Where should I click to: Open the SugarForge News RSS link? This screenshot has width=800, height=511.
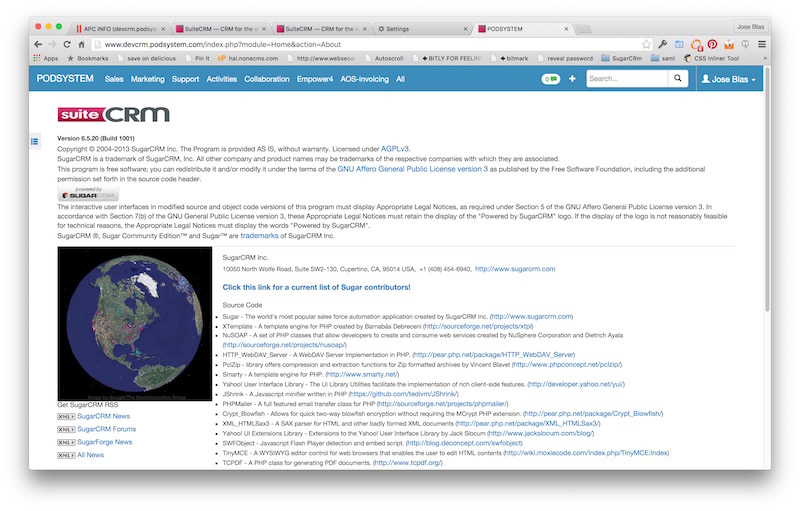pyautogui.click(x=105, y=442)
